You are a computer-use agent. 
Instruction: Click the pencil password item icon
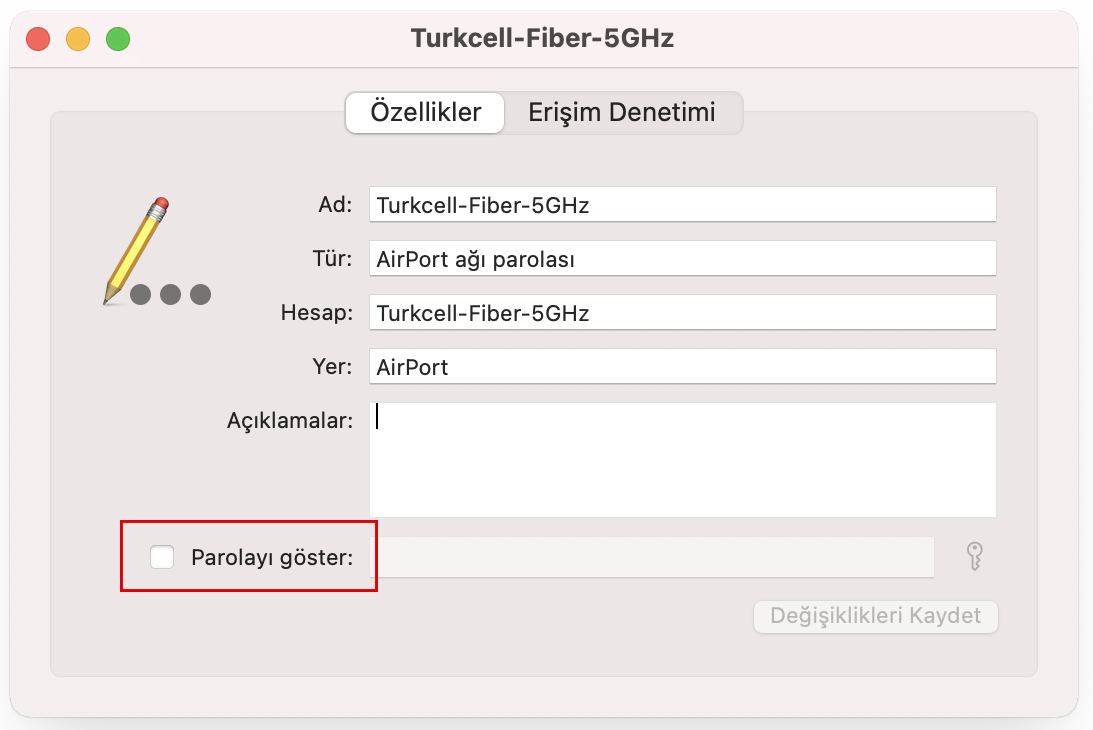tap(157, 252)
